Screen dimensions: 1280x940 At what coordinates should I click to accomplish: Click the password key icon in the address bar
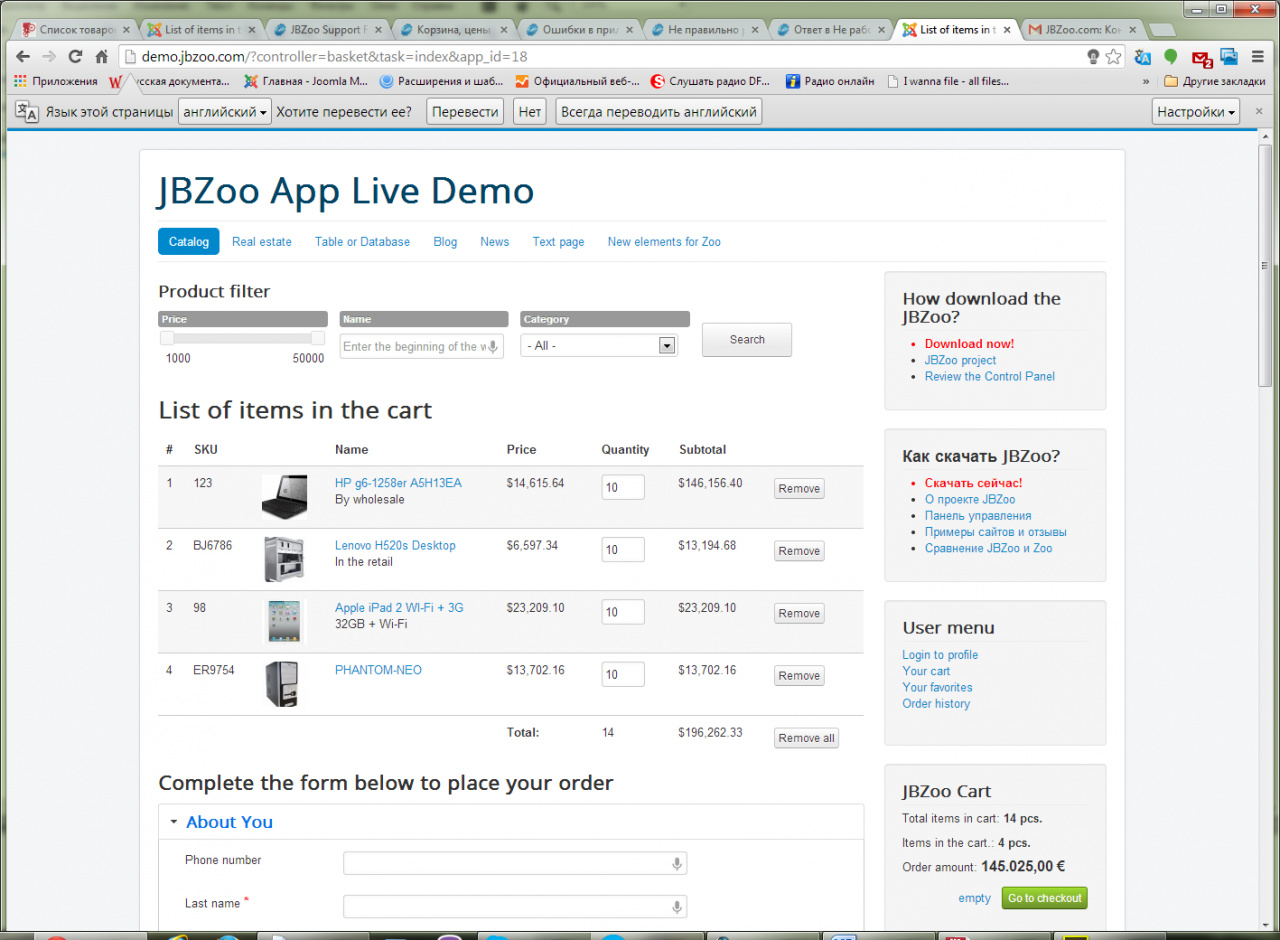tap(1091, 56)
